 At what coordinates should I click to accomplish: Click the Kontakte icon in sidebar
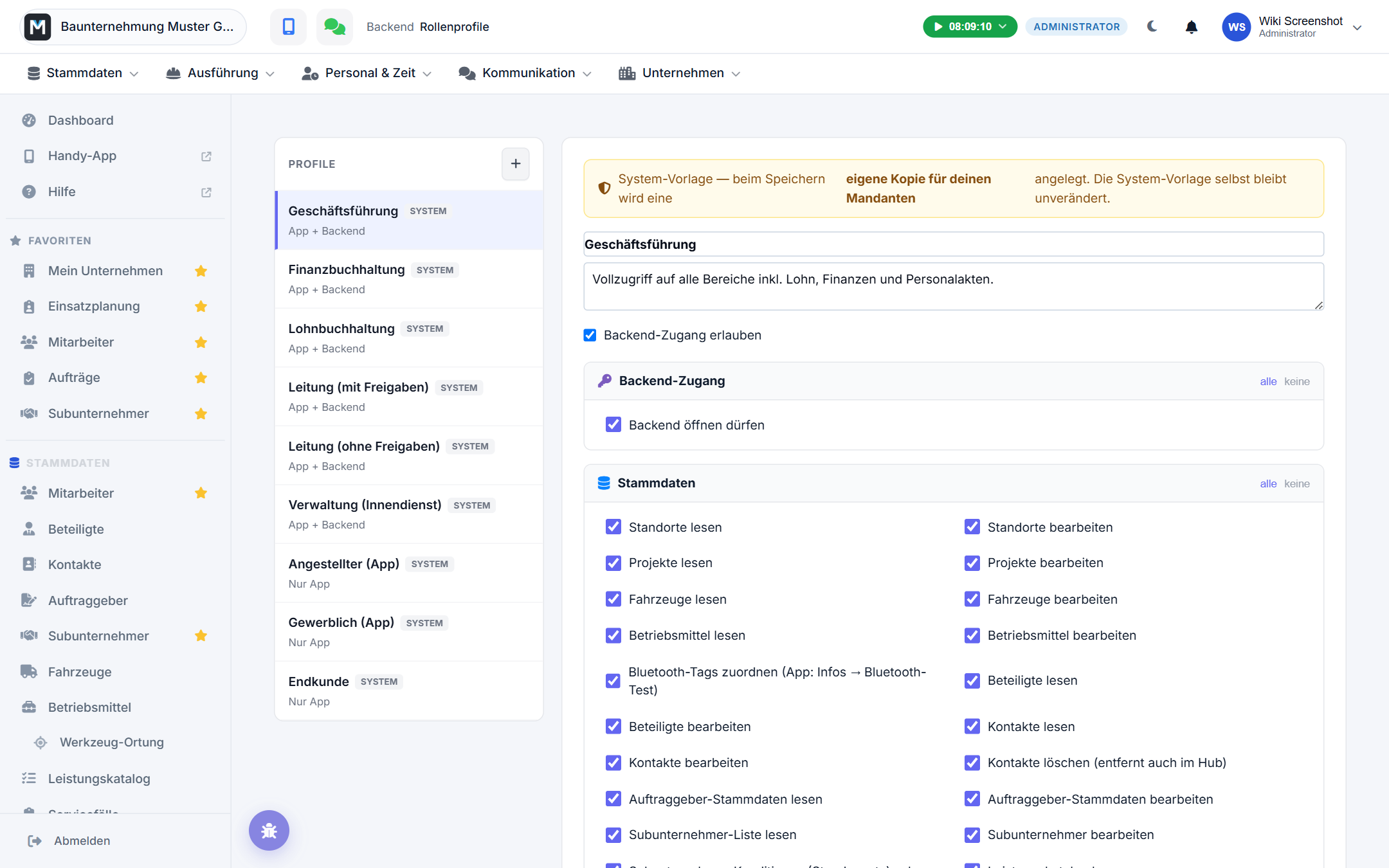(x=29, y=564)
